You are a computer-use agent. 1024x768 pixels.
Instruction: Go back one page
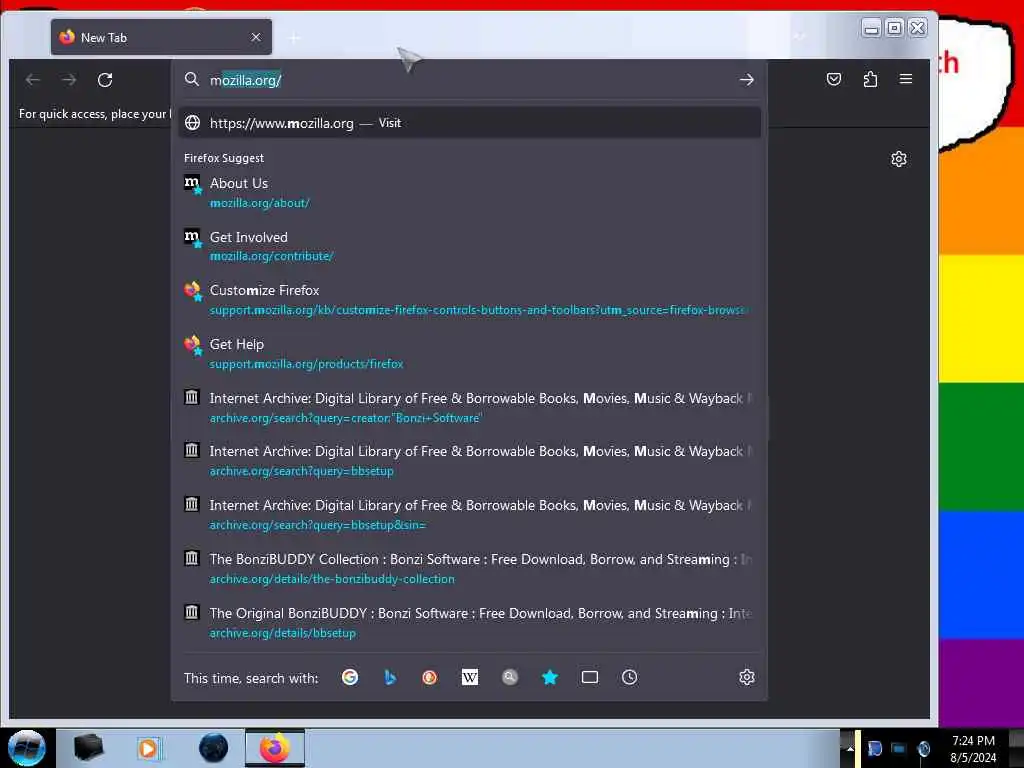[x=33, y=80]
